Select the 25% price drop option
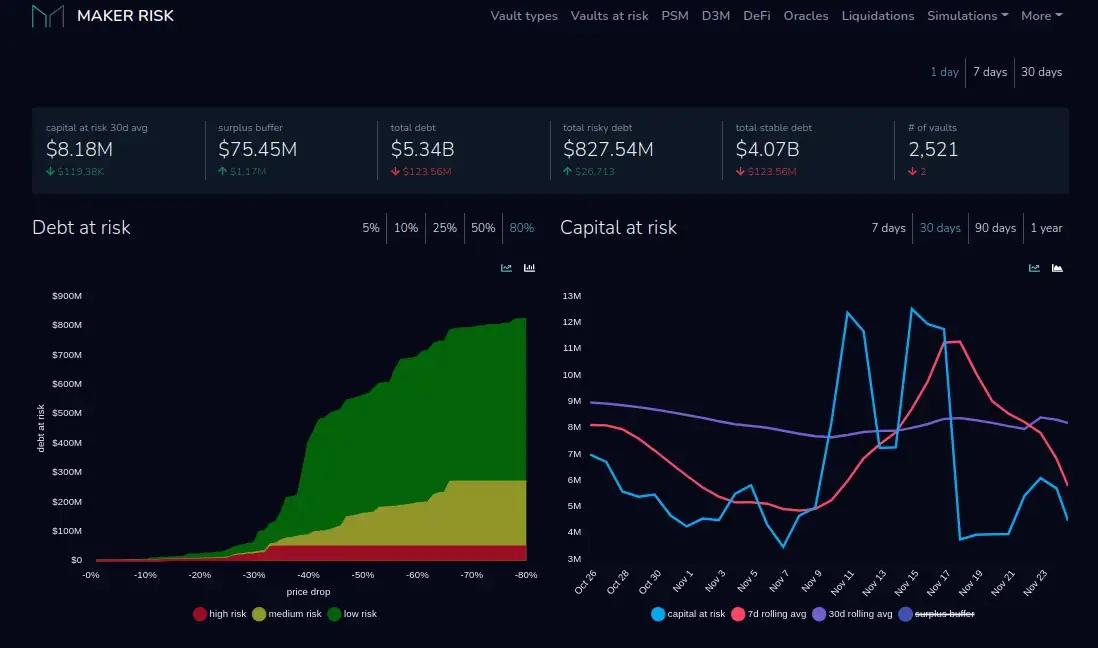 point(445,228)
